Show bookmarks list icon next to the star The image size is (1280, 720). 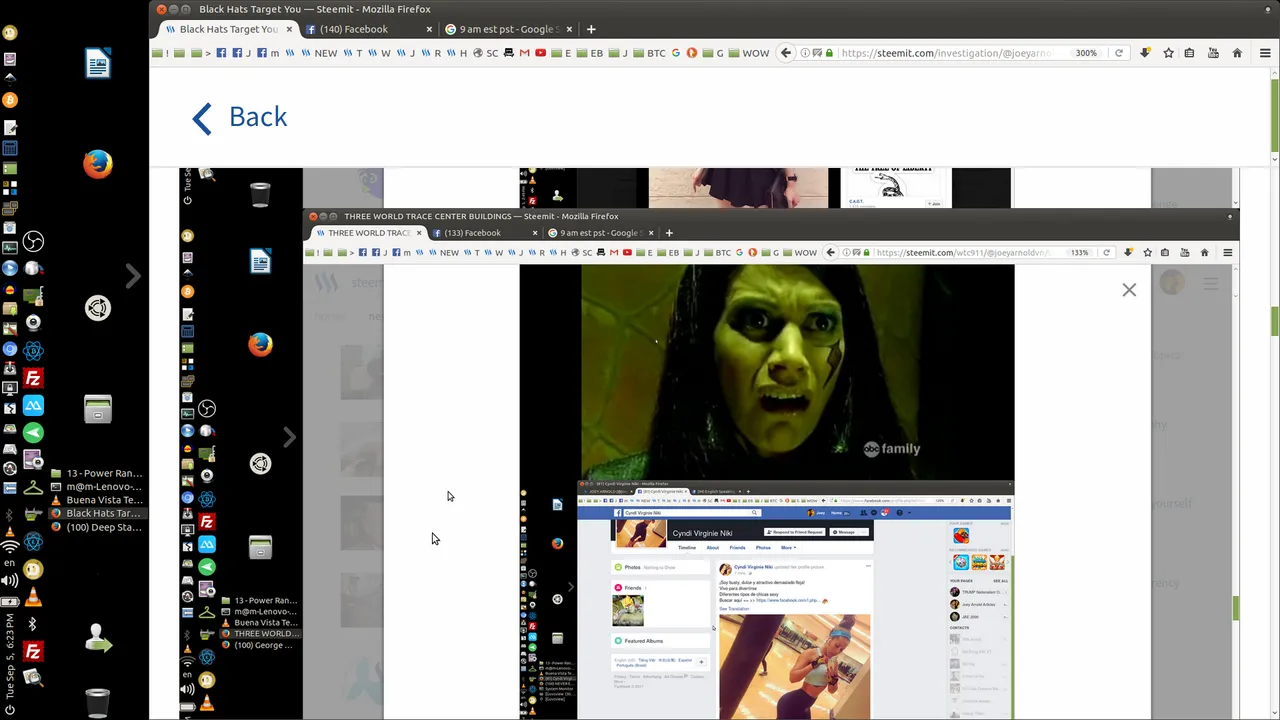pos(1189,53)
